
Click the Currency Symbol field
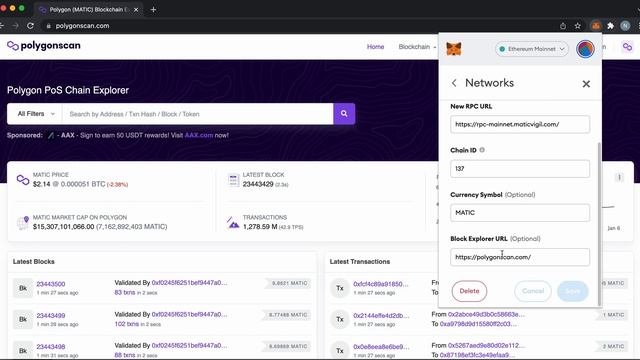pos(520,213)
